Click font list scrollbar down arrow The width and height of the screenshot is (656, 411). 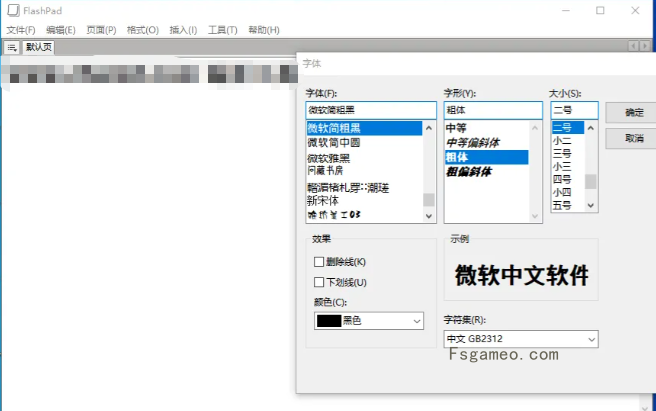click(x=429, y=216)
